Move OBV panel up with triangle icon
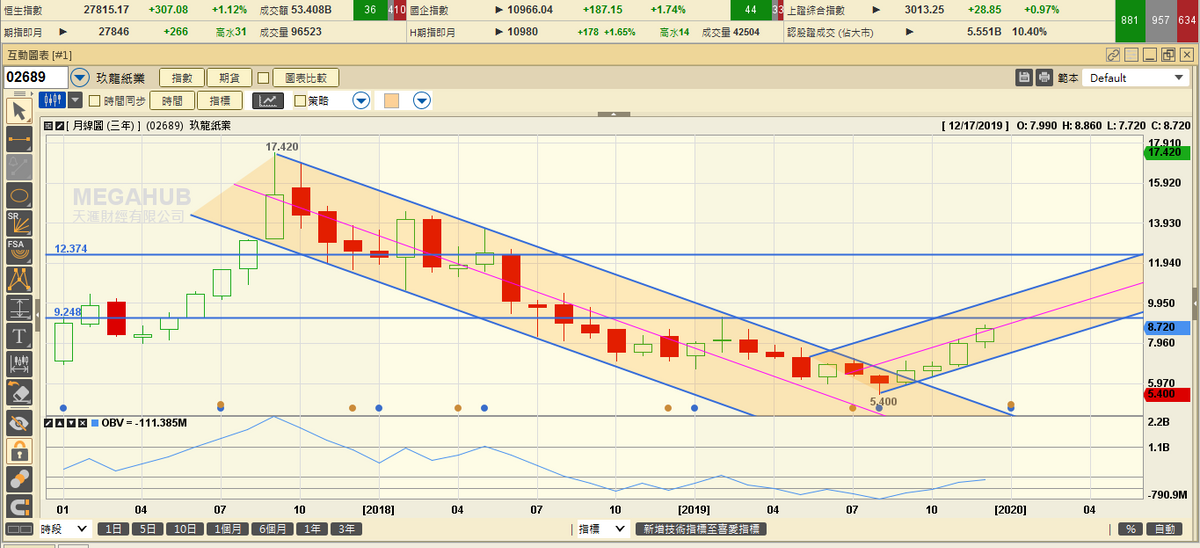Image resolution: width=1200 pixels, height=548 pixels. click(59, 424)
